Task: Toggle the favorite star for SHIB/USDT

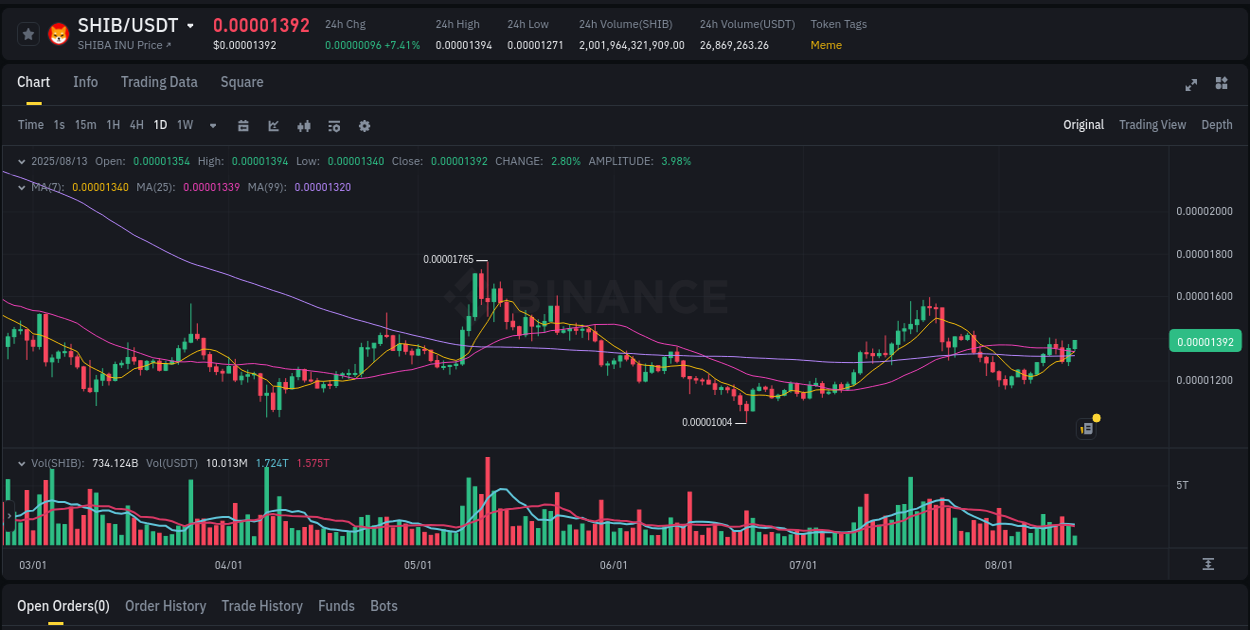Action: pyautogui.click(x=28, y=33)
